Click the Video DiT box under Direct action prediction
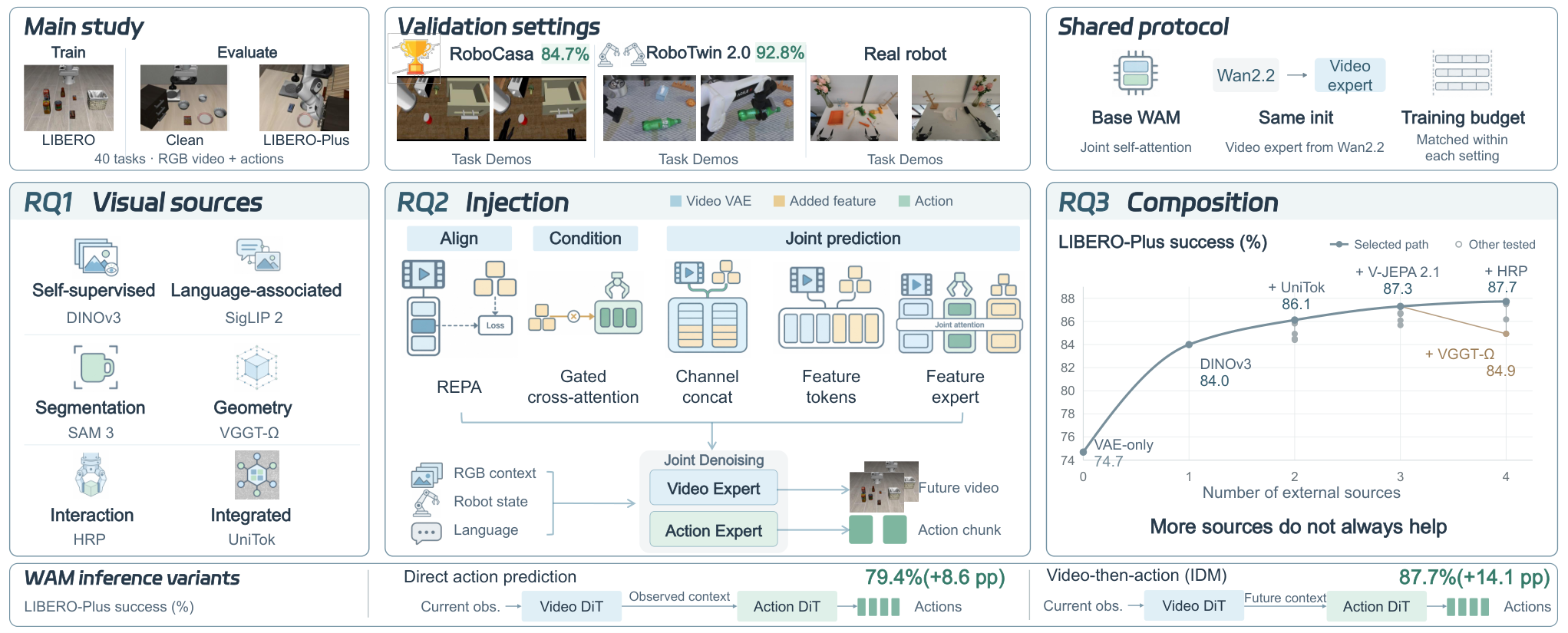The image size is (1568, 633). point(571,606)
